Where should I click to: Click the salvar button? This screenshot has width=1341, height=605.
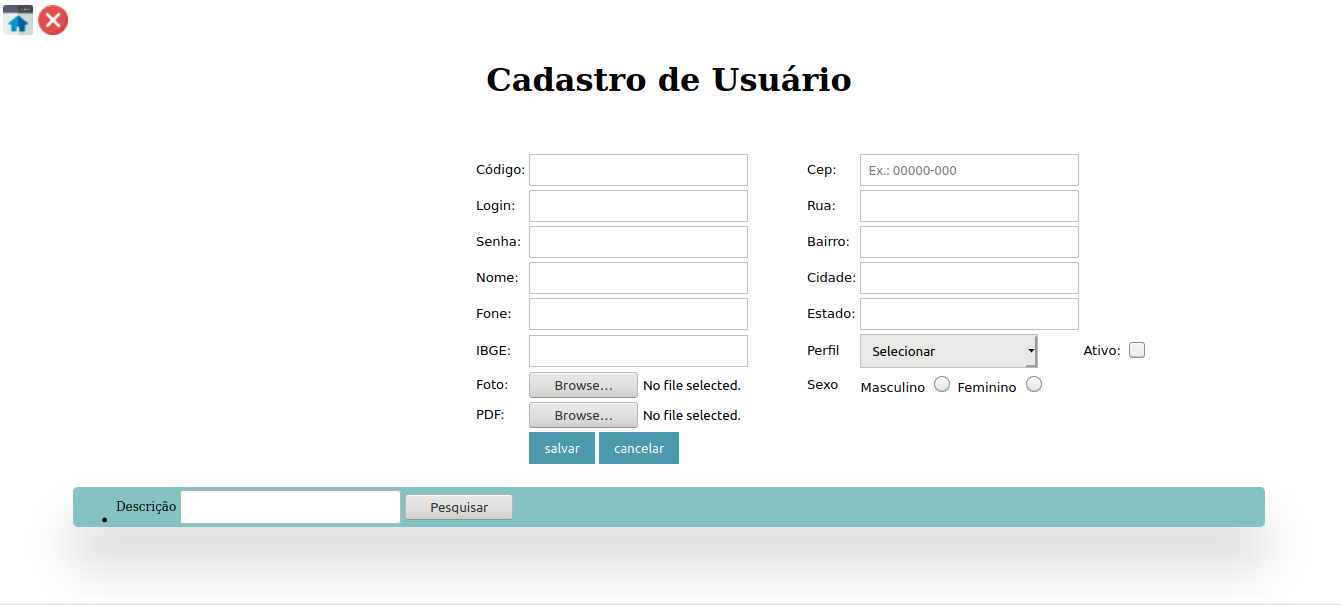point(561,448)
